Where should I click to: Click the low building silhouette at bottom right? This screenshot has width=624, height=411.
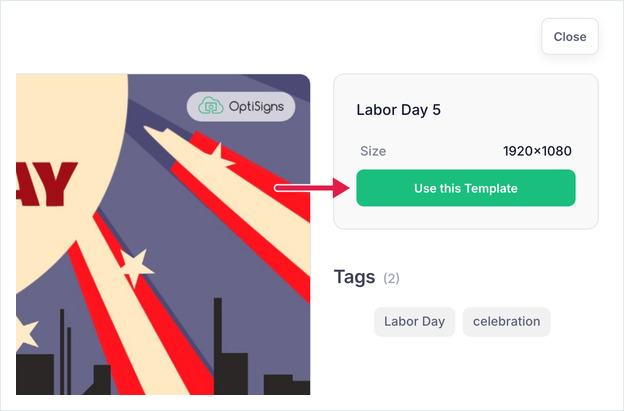[x=287, y=384]
